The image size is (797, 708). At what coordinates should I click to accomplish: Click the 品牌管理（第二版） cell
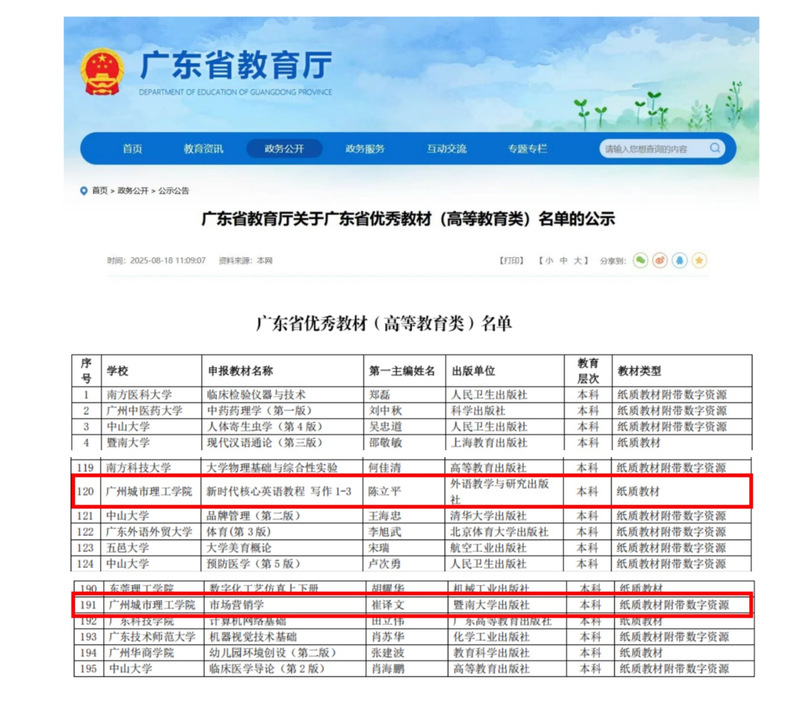coord(254,516)
